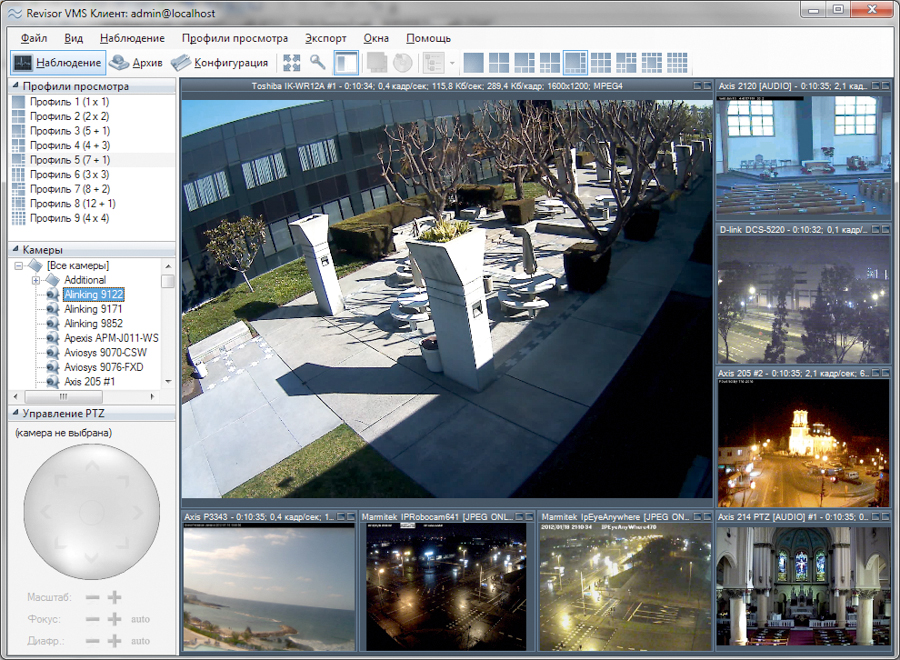Click camera tree horizontal scroll right arrow
Viewport: 900px width, 660px height.
[x=152, y=396]
